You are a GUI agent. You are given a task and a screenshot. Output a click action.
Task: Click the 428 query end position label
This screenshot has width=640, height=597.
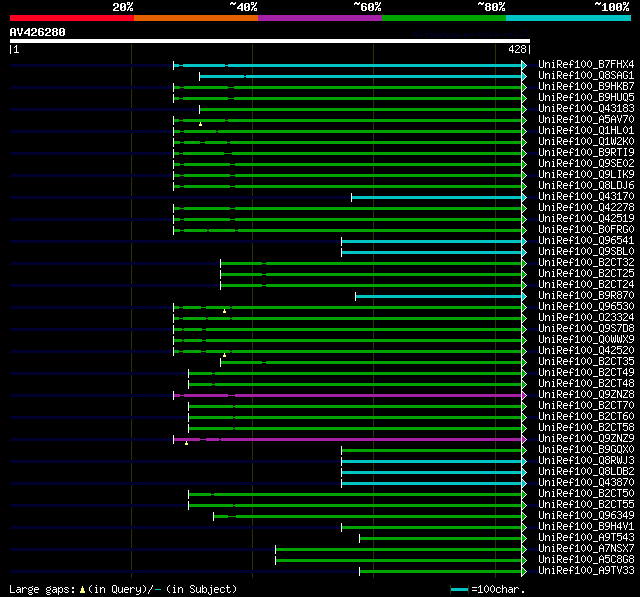517,49
